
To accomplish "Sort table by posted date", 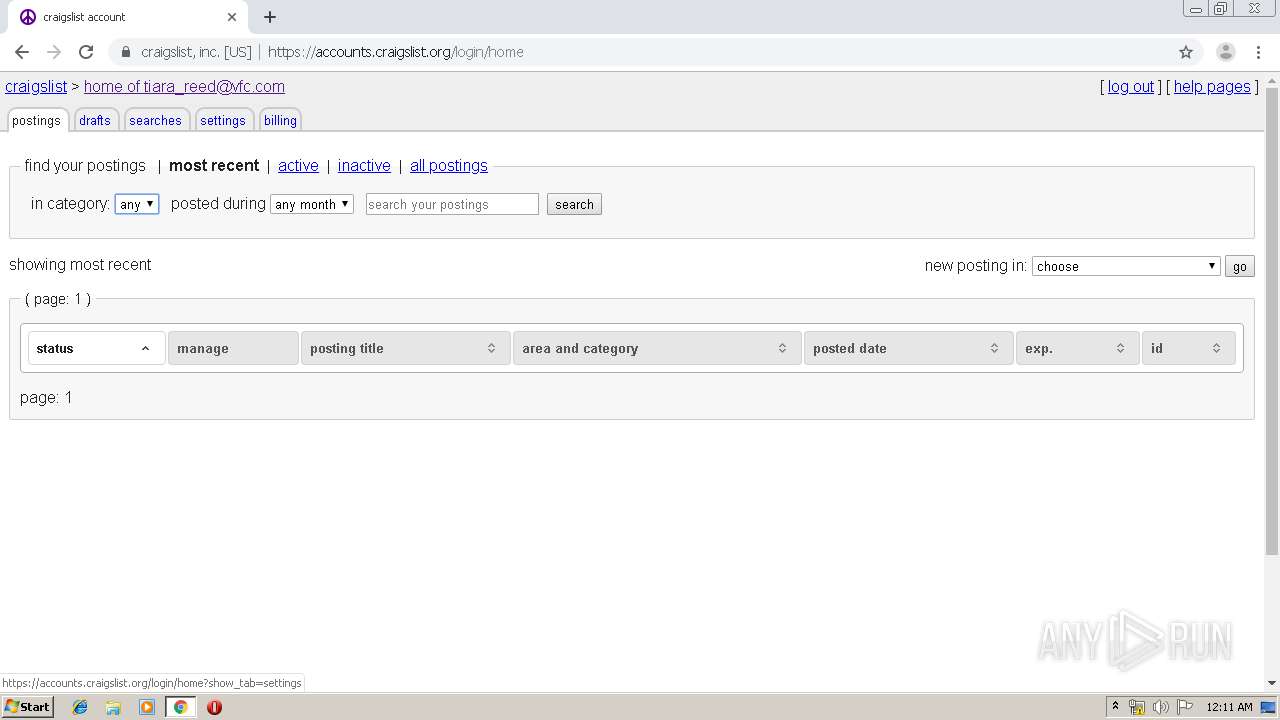I will pyautogui.click(x=908, y=348).
